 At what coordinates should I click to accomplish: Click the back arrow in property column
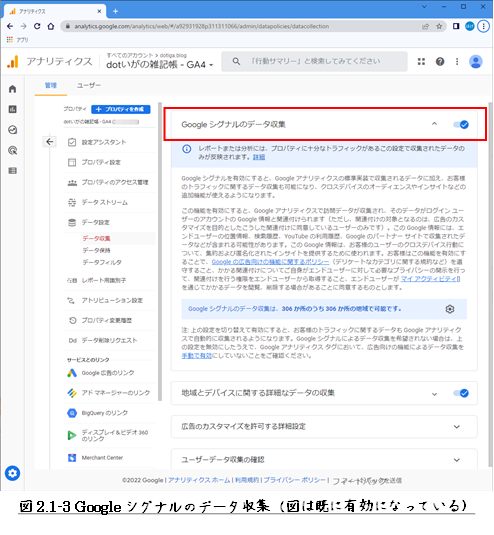pyautogui.click(x=49, y=142)
